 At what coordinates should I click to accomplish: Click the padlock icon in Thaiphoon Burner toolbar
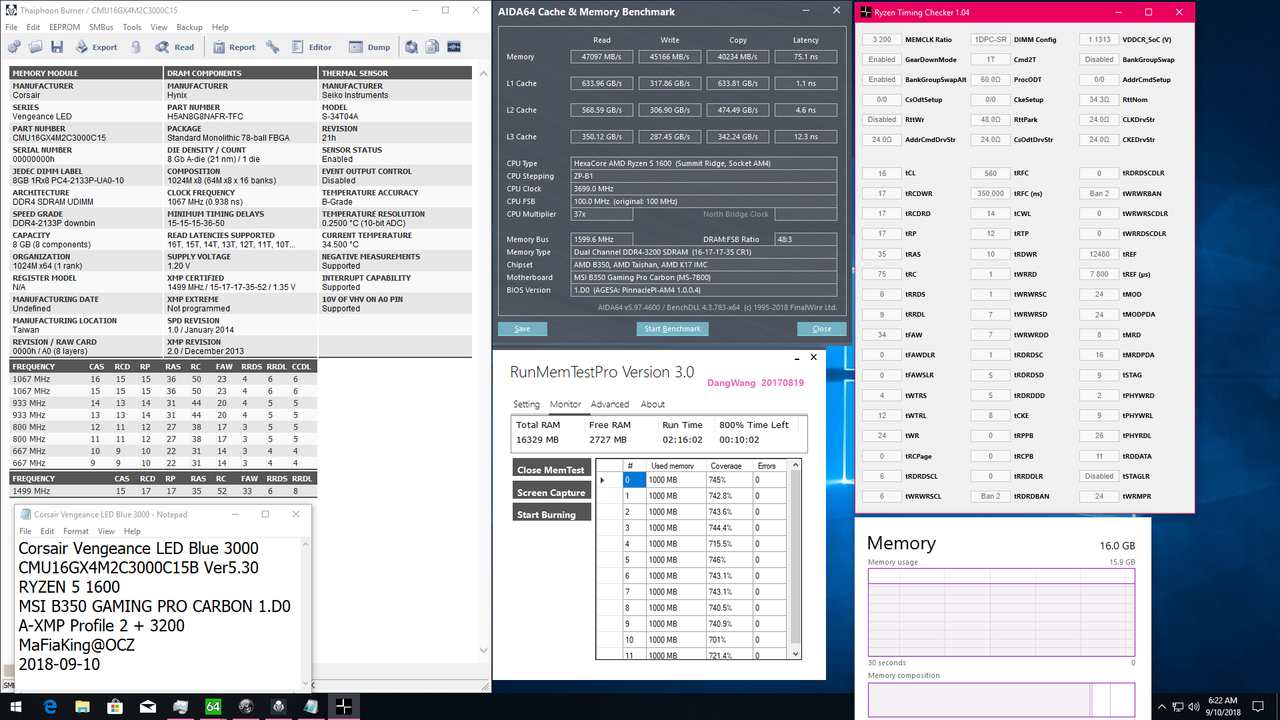pyautogui.click(x=135, y=47)
